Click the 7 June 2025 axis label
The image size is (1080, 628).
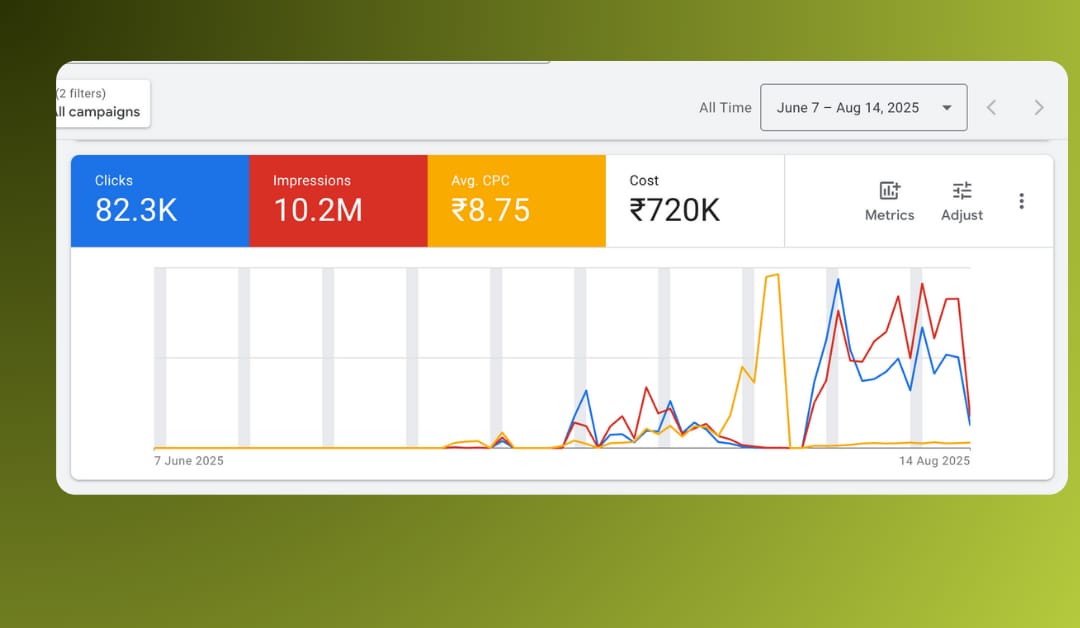(189, 461)
